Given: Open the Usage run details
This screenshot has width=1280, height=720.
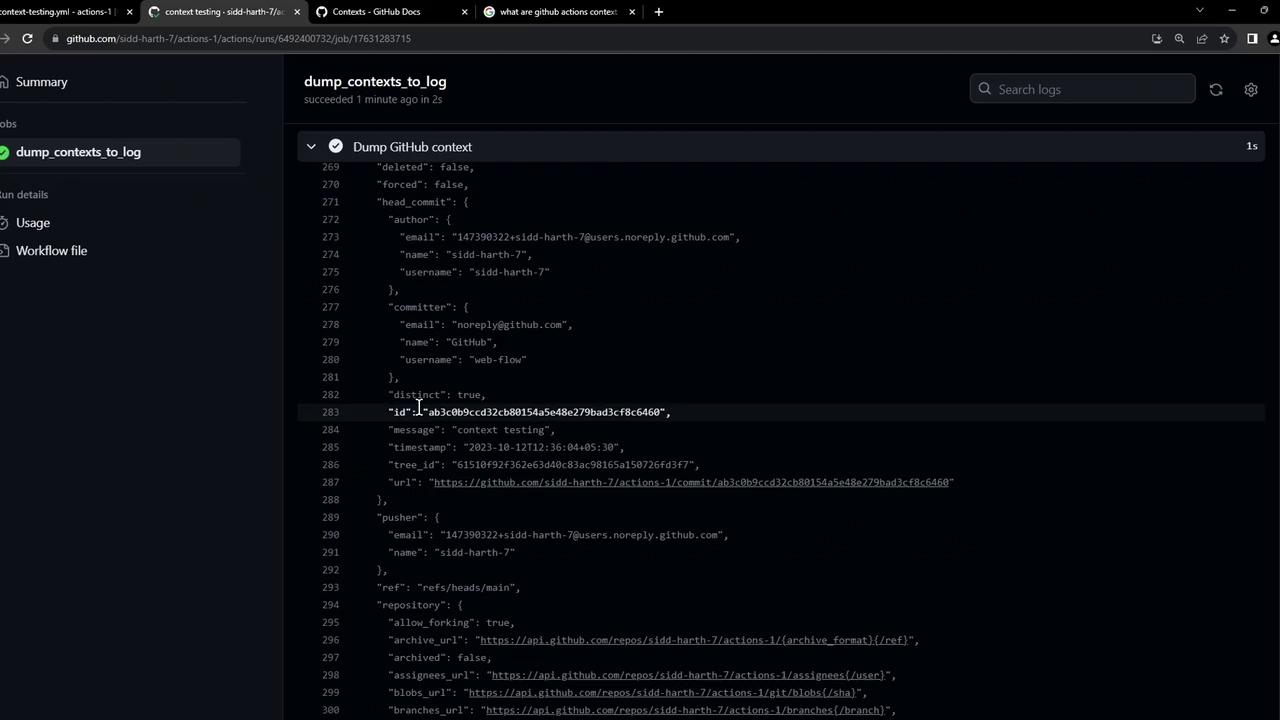Looking at the screenshot, I should [33, 223].
